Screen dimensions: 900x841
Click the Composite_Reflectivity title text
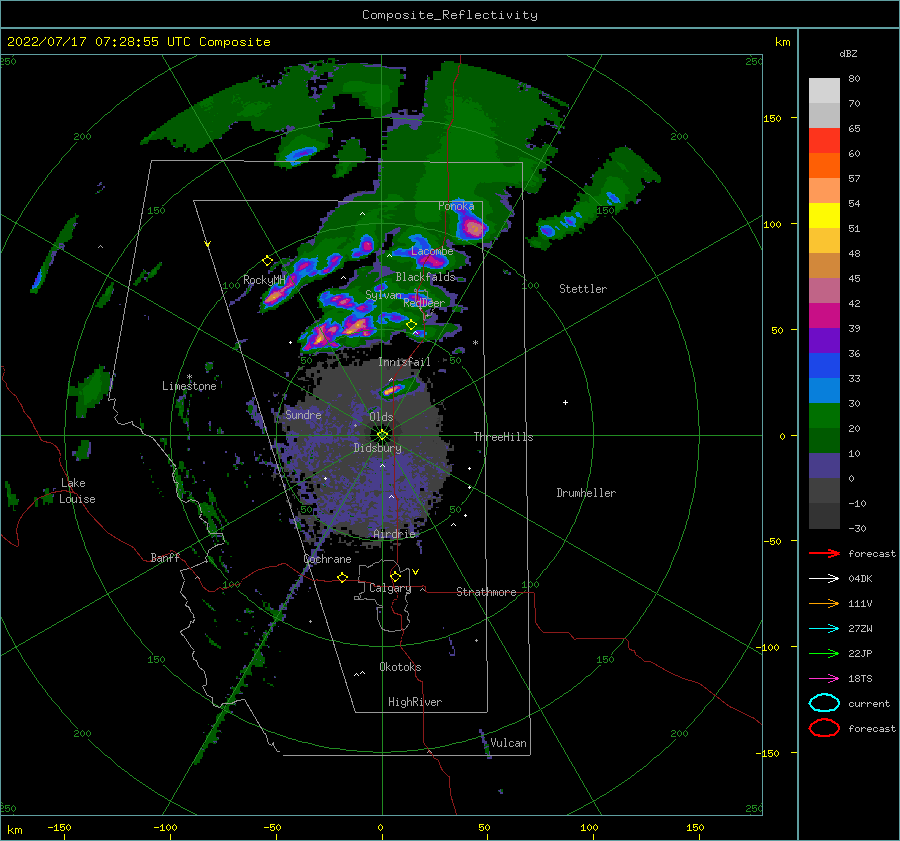tap(449, 15)
